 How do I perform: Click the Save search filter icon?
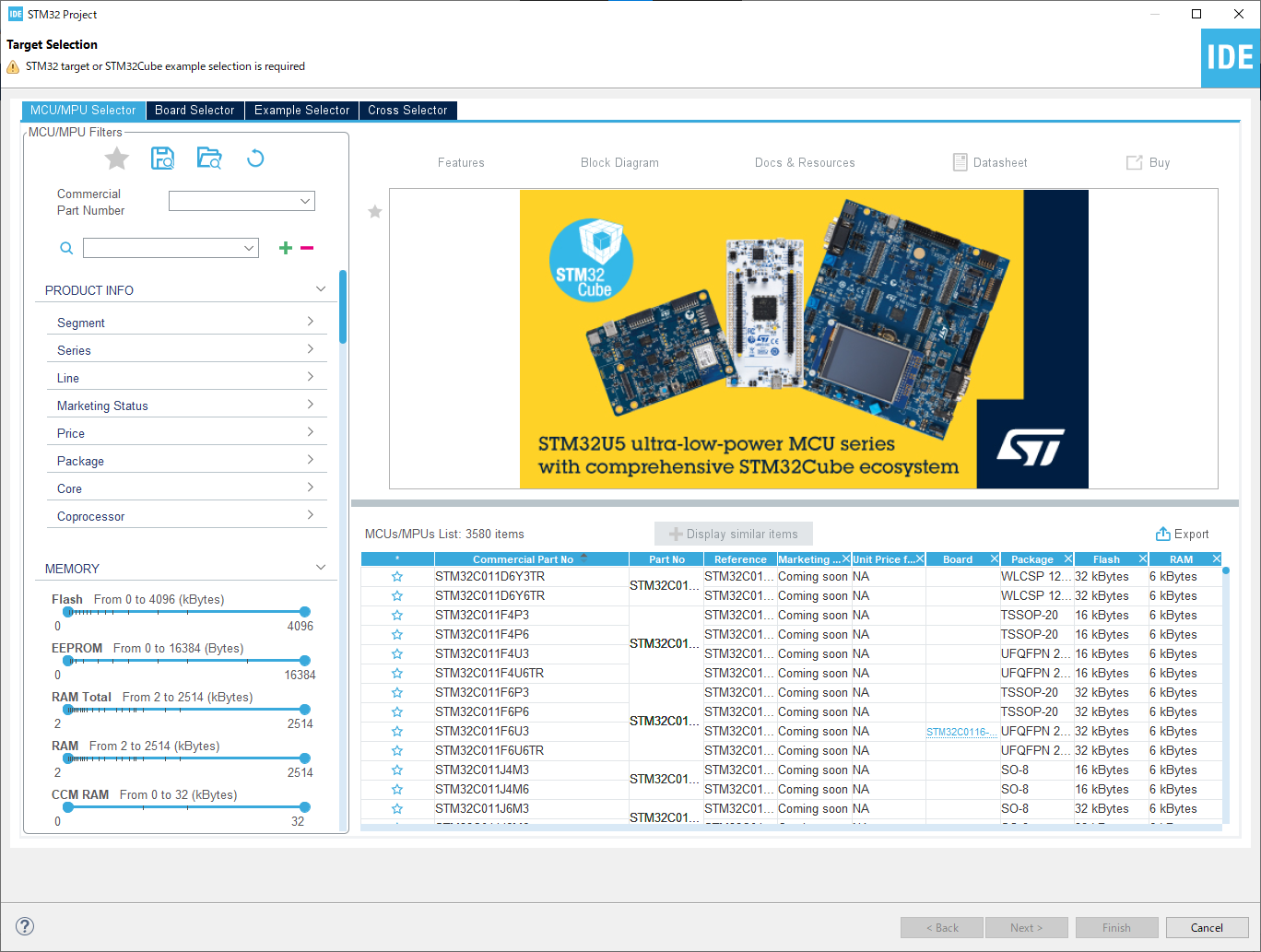point(163,159)
